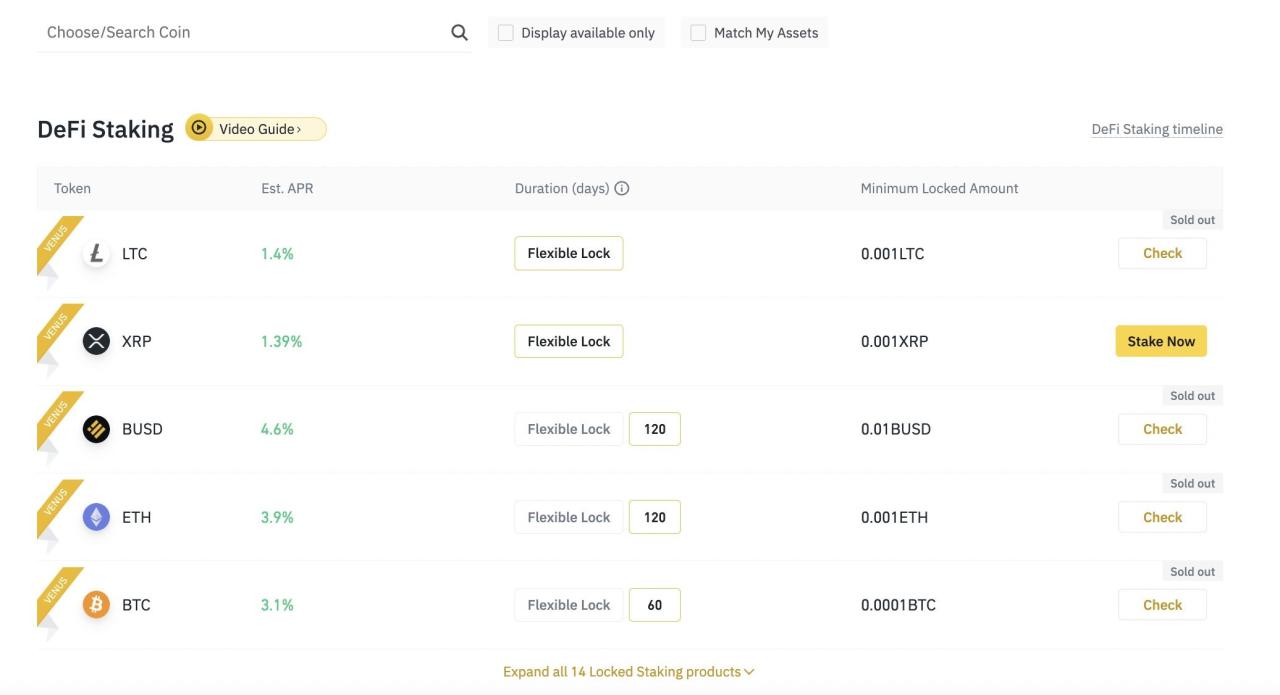This screenshot has width=1280, height=695.
Task: Click the search magnifier icon
Action: click(458, 31)
